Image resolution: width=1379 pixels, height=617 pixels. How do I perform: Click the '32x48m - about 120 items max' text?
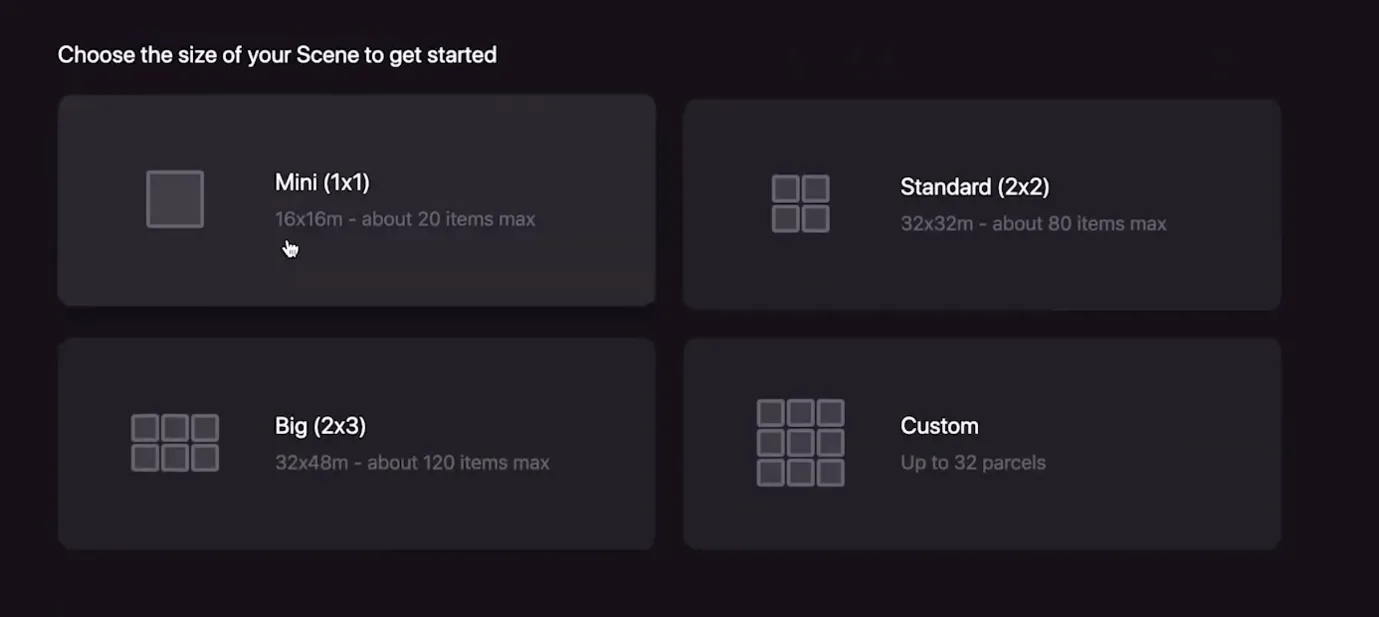[412, 462]
